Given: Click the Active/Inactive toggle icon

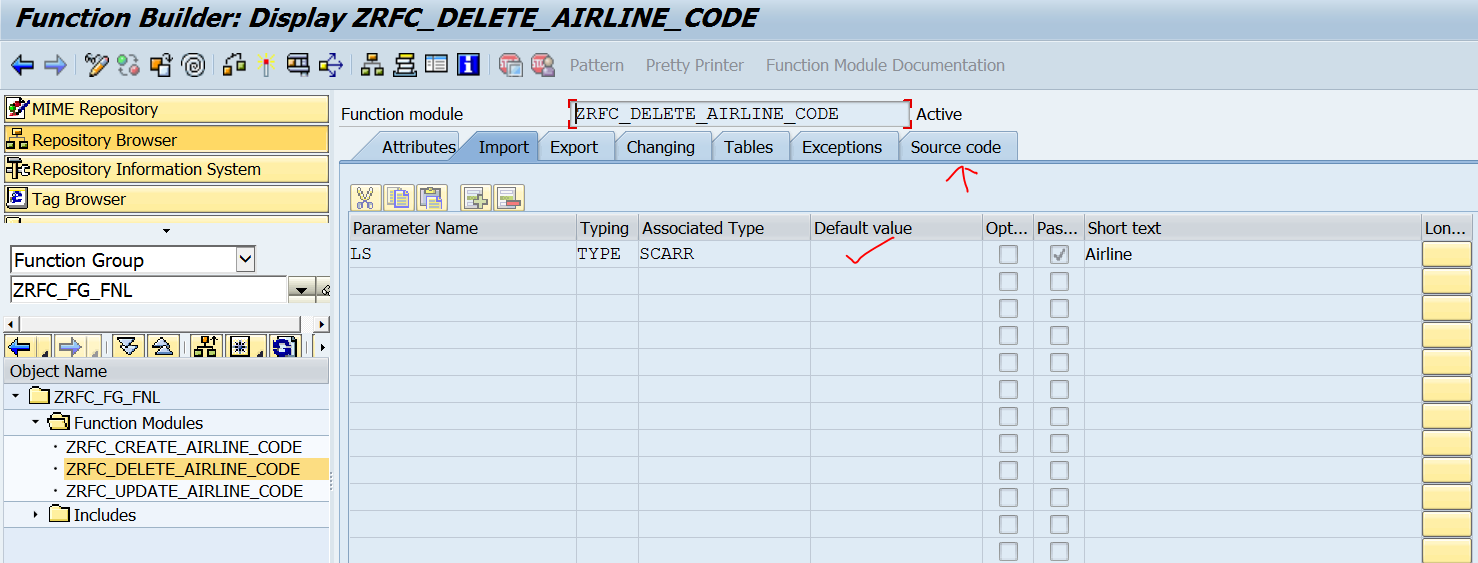Looking at the screenshot, I should click(x=128, y=66).
